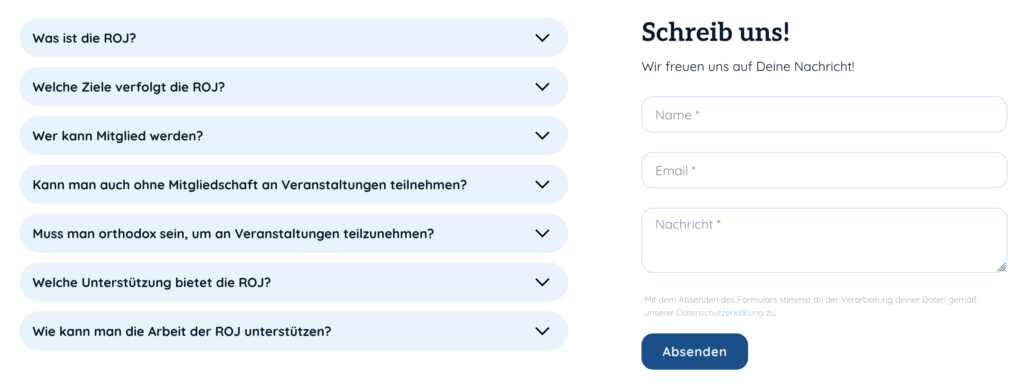Expand the 'Welche Ziele verfolgt die ROJ?' question text
Viewport: 1024px width, 383px height.
[129, 87]
